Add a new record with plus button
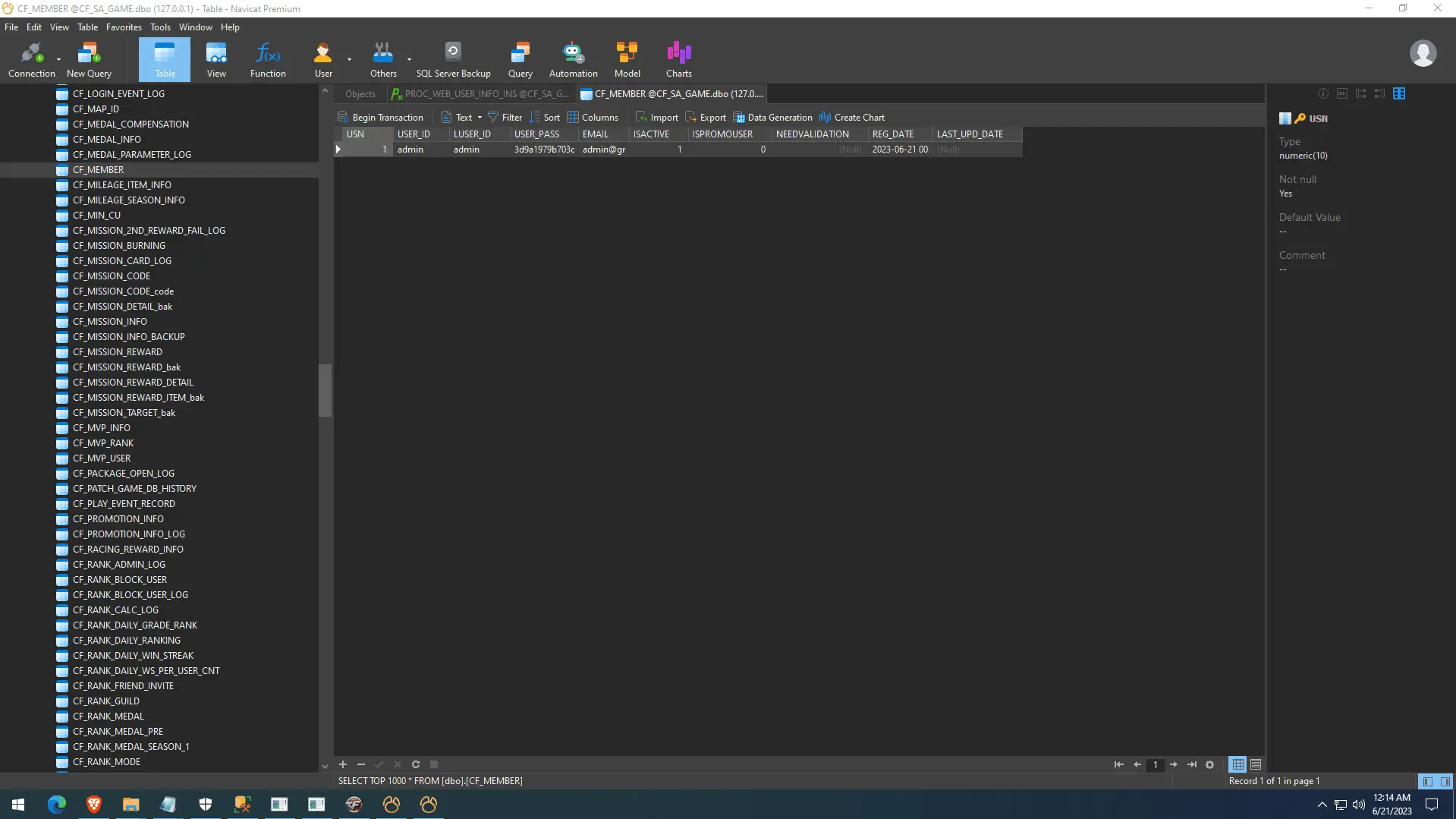 (343, 764)
